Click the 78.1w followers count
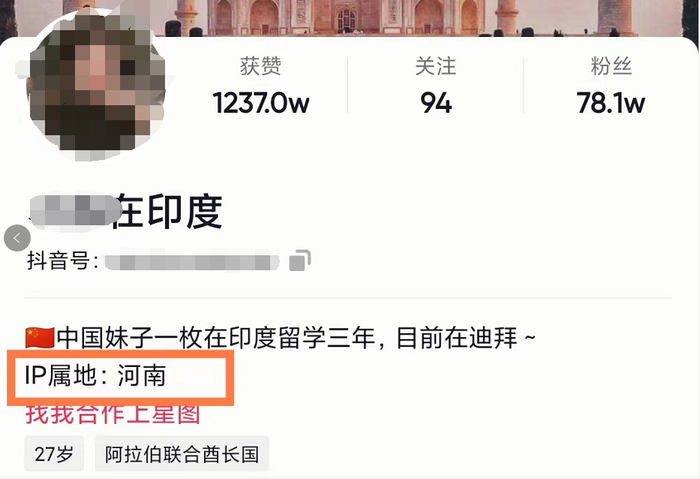Viewport: 700px width, 479px height. coord(611,103)
